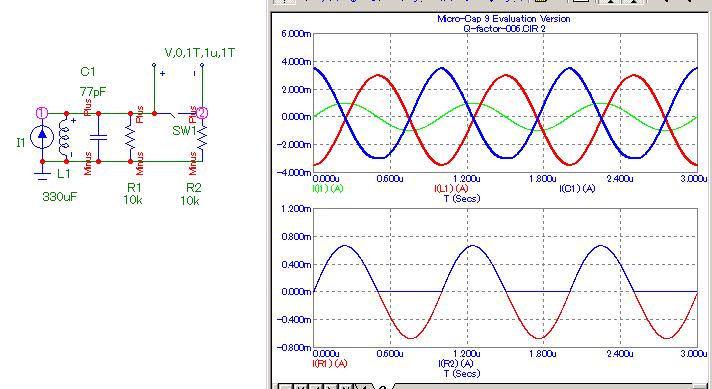Click the upper plot T (Secs) axis title

pyautogui.click(x=461, y=198)
